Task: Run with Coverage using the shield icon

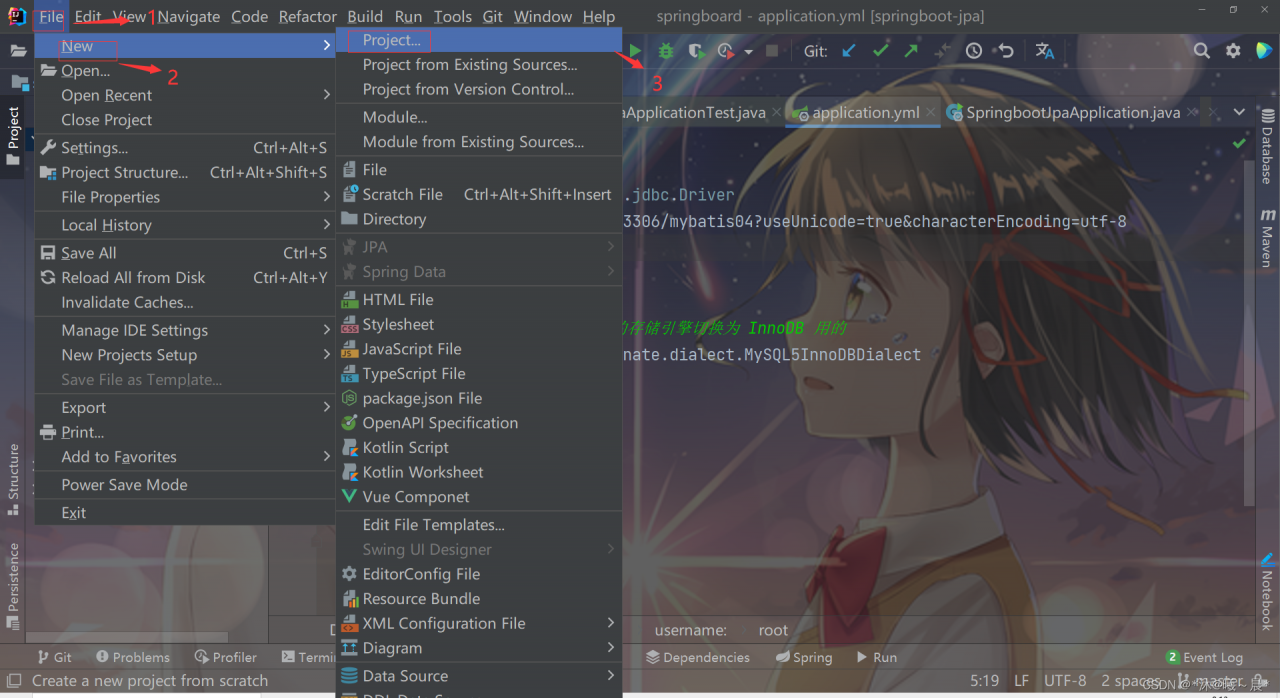Action: coord(698,51)
